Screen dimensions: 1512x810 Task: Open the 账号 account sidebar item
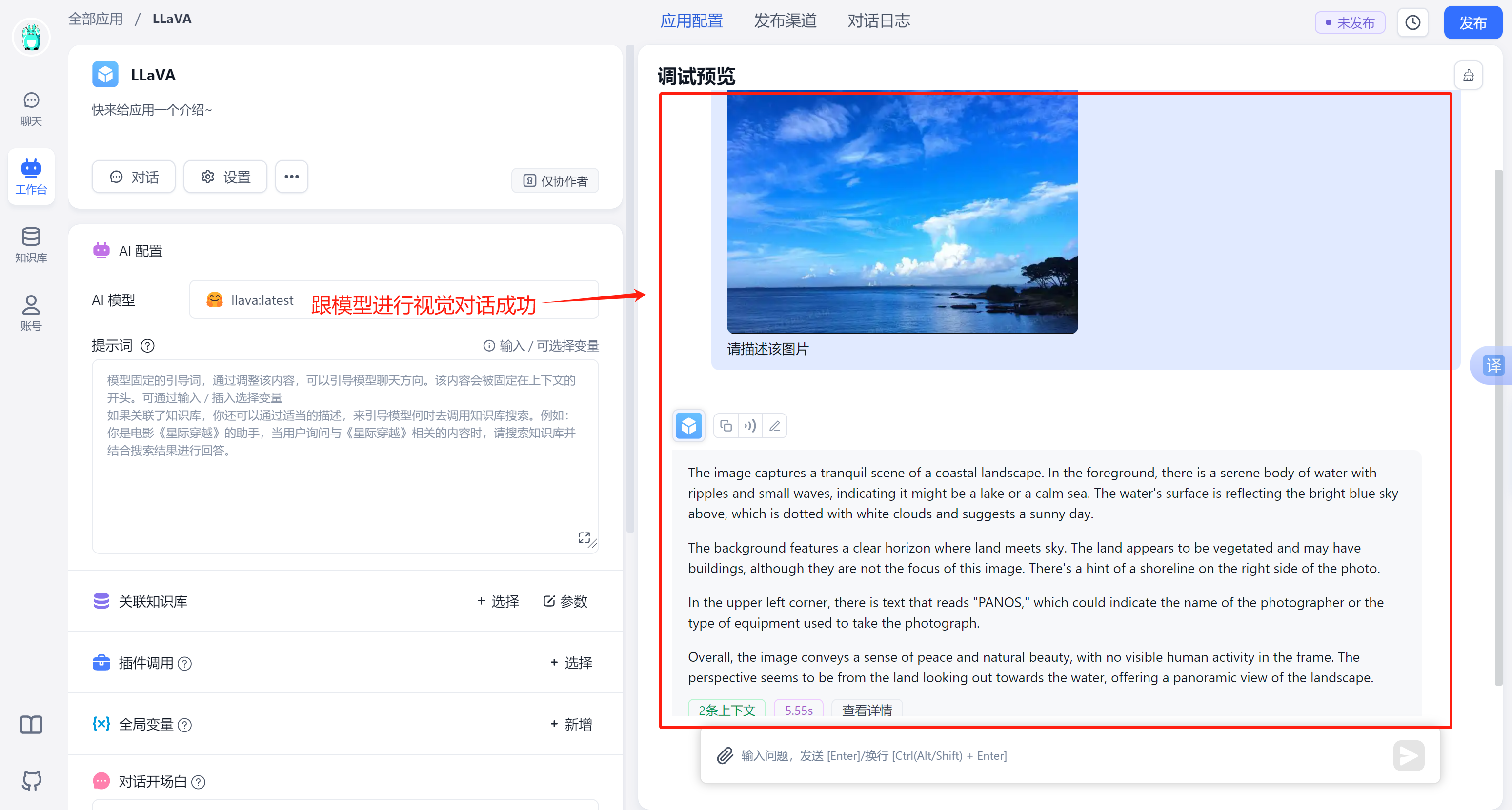point(31,313)
